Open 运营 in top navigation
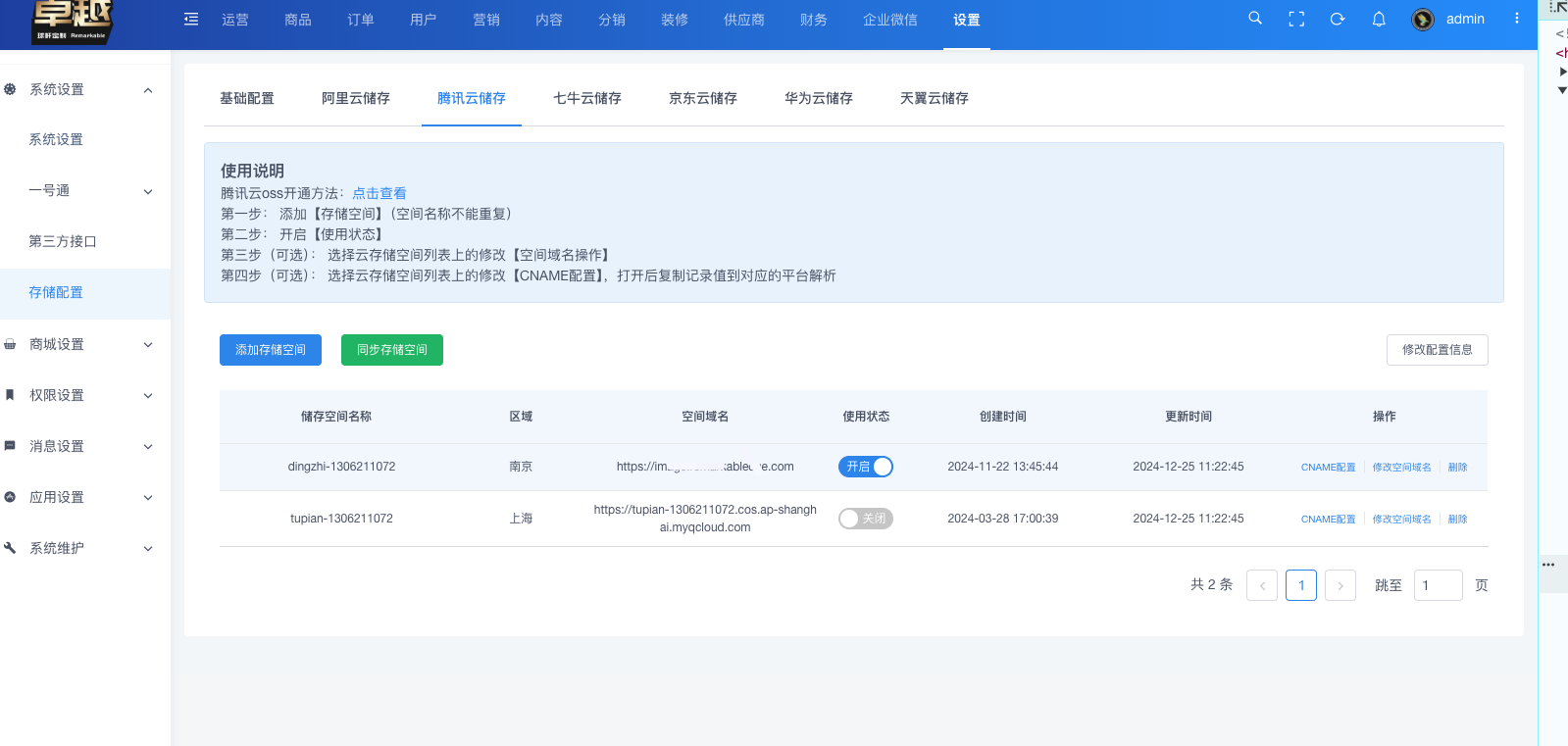 pos(235,20)
